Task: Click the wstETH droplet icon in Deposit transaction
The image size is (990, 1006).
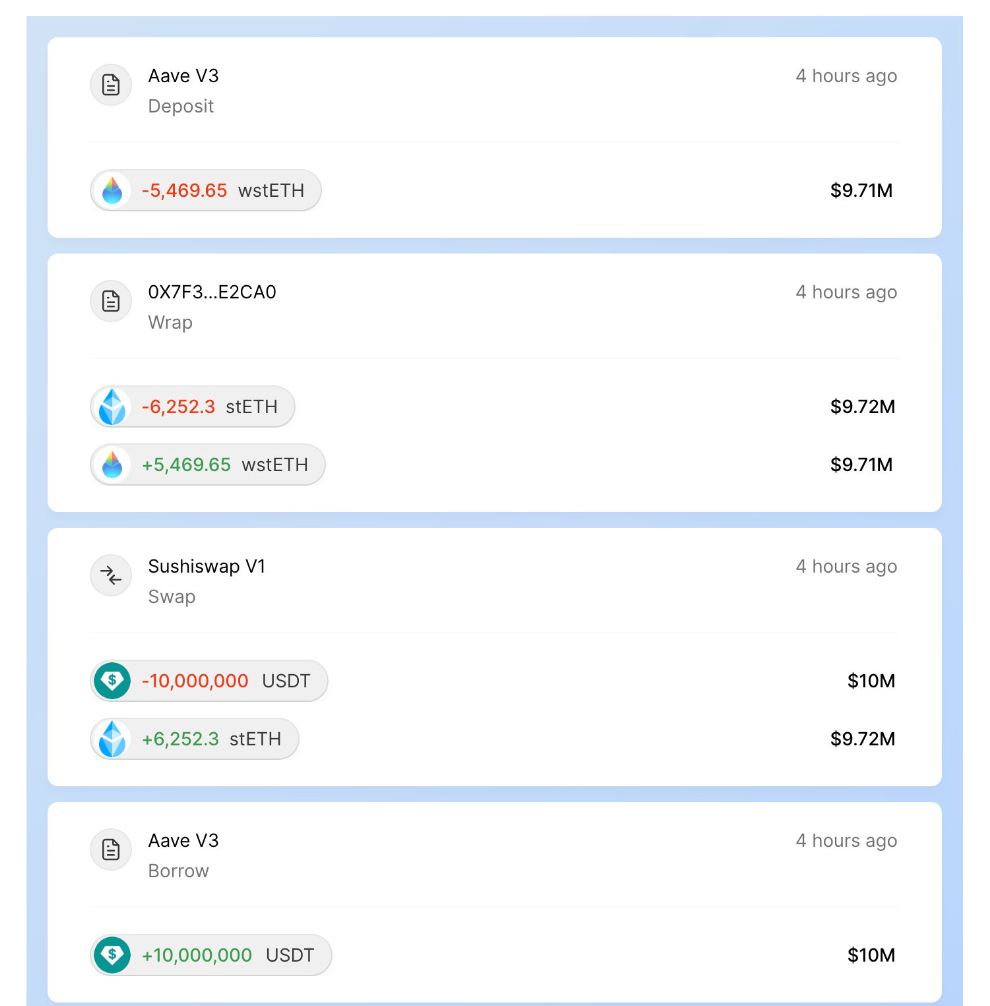Action: 112,191
